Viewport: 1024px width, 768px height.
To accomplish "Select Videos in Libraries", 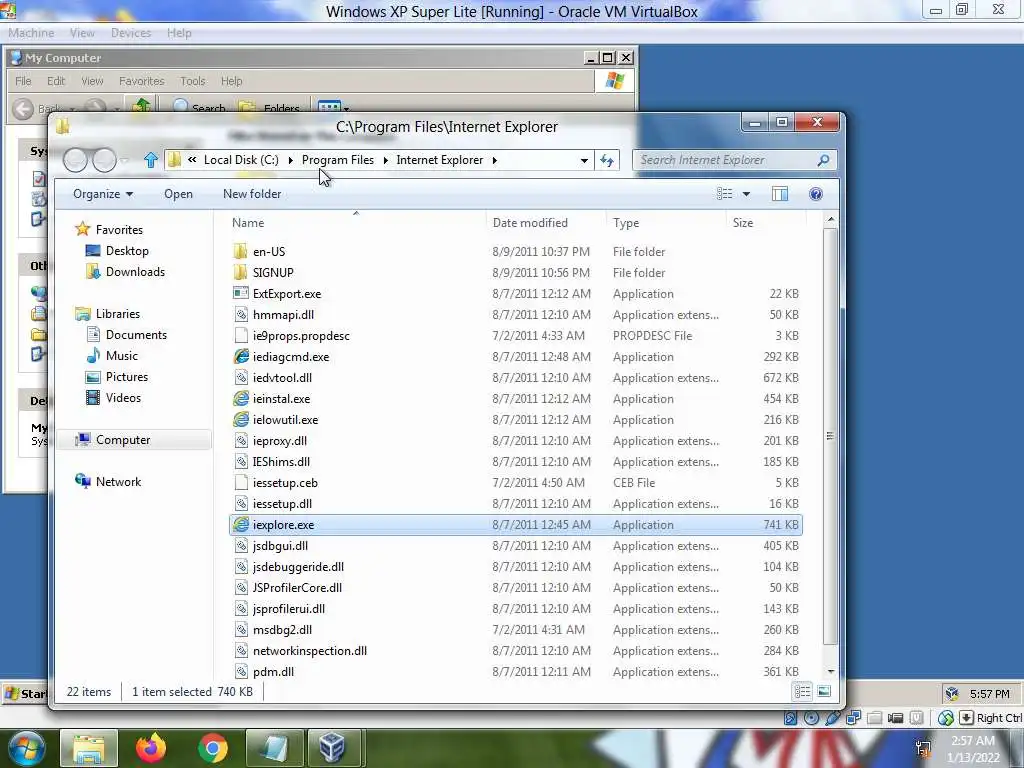I will tap(123, 398).
